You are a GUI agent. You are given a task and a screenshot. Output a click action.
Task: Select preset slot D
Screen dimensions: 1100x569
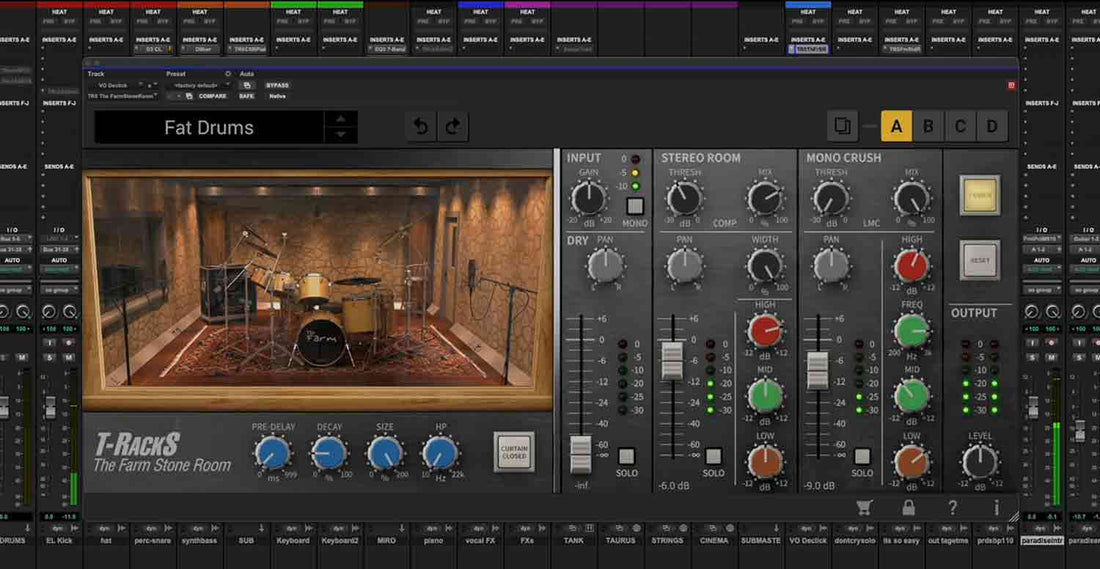992,126
